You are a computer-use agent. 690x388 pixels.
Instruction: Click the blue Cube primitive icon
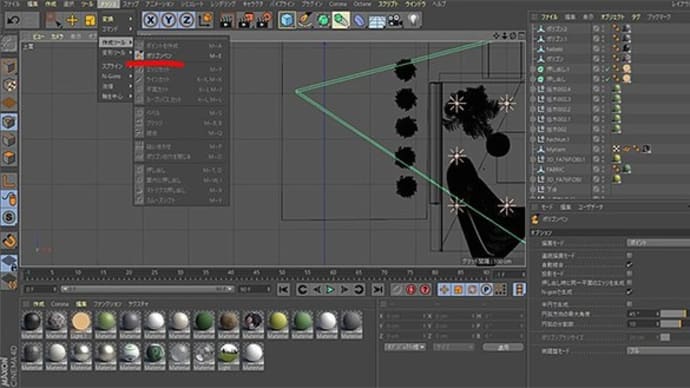tap(287, 20)
